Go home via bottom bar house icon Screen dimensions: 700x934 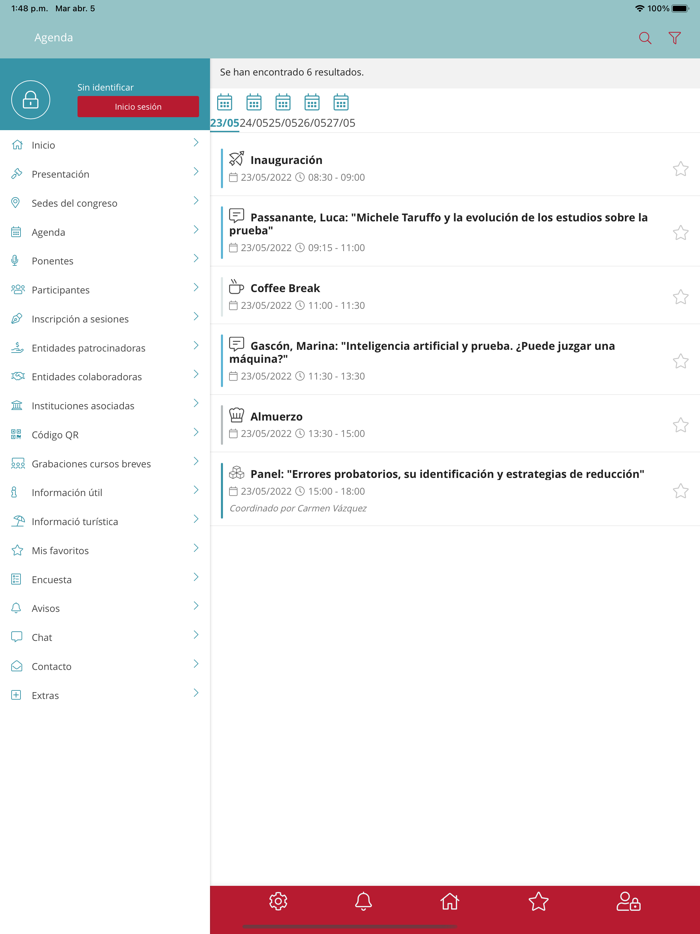click(x=450, y=901)
